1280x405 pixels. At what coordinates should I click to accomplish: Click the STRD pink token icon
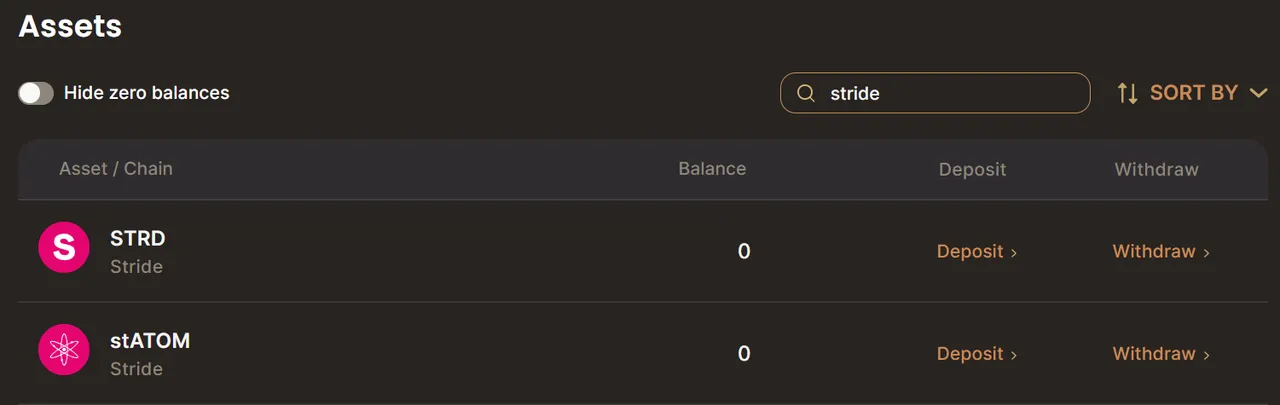tap(64, 248)
